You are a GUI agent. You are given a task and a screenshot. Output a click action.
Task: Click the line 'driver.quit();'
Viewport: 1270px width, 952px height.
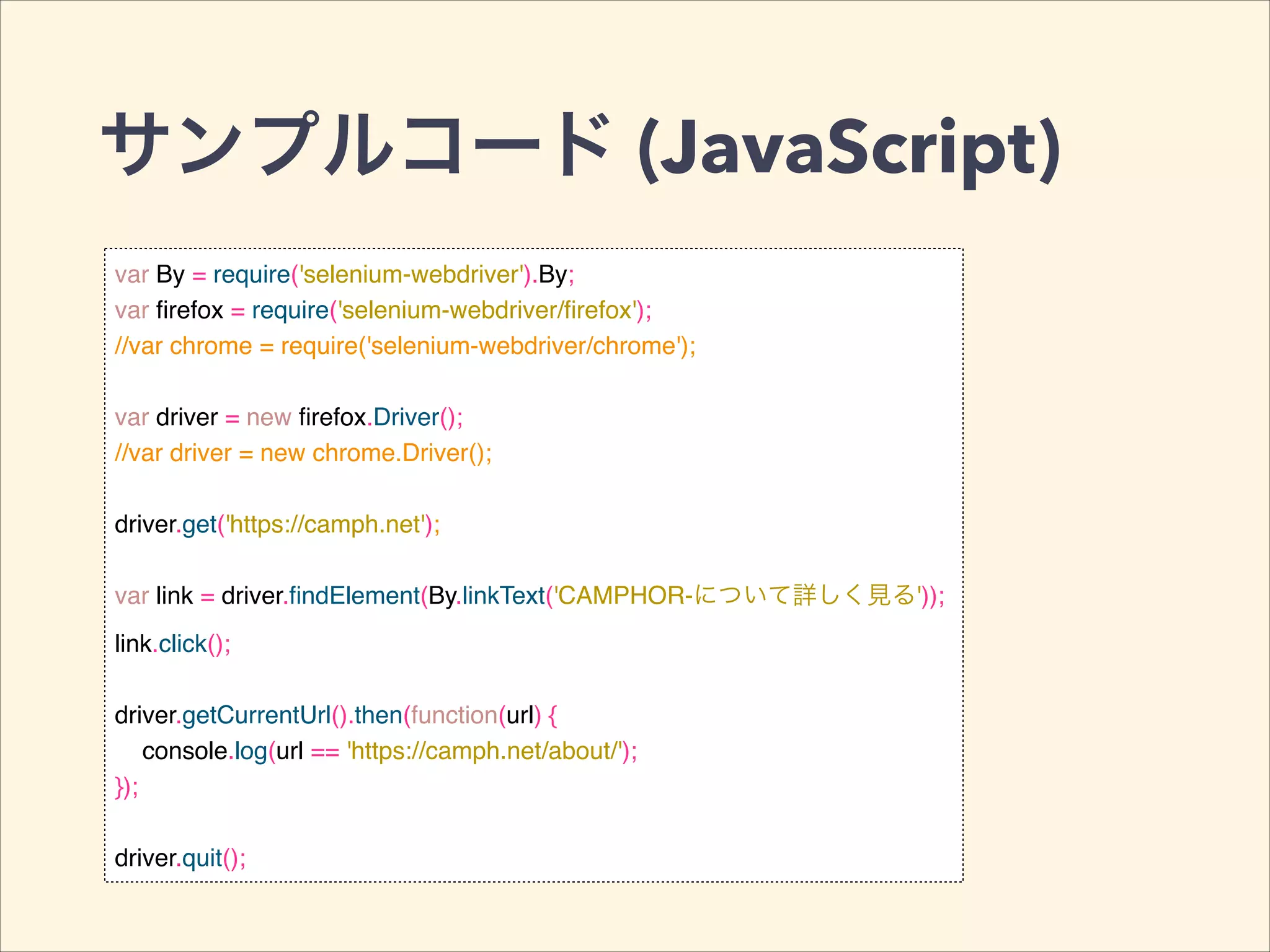click(x=180, y=858)
